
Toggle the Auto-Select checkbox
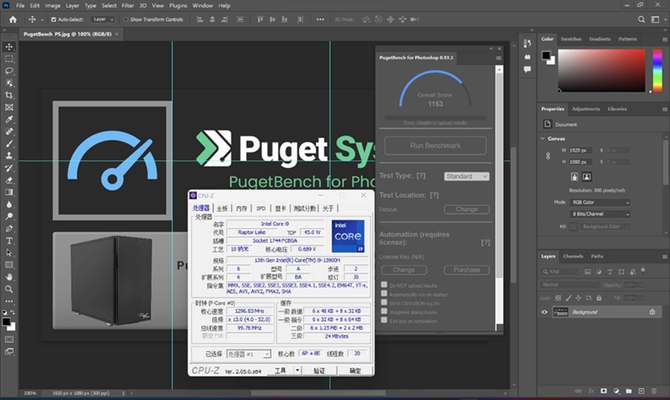[53, 20]
